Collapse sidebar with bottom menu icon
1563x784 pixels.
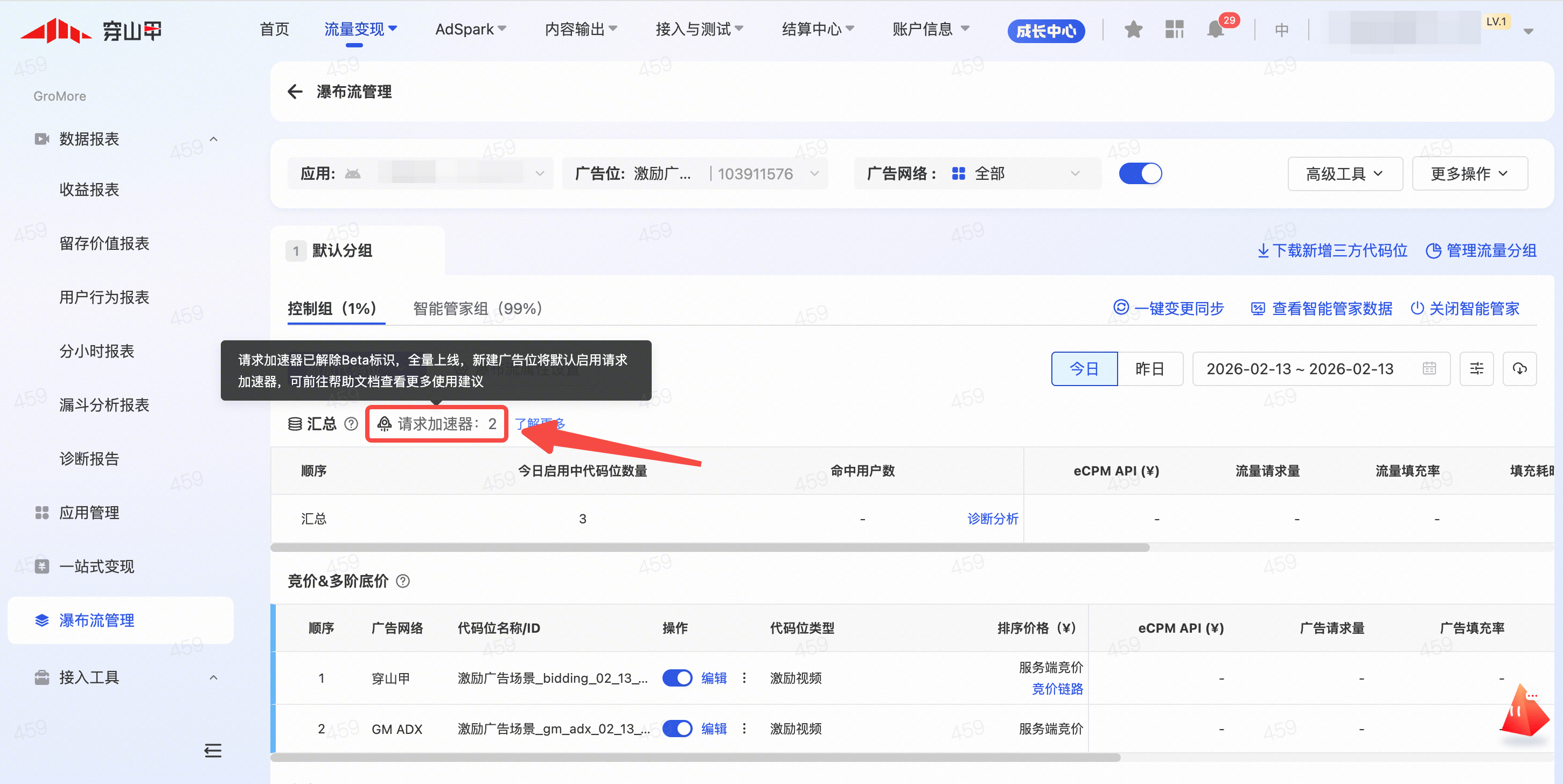click(212, 751)
